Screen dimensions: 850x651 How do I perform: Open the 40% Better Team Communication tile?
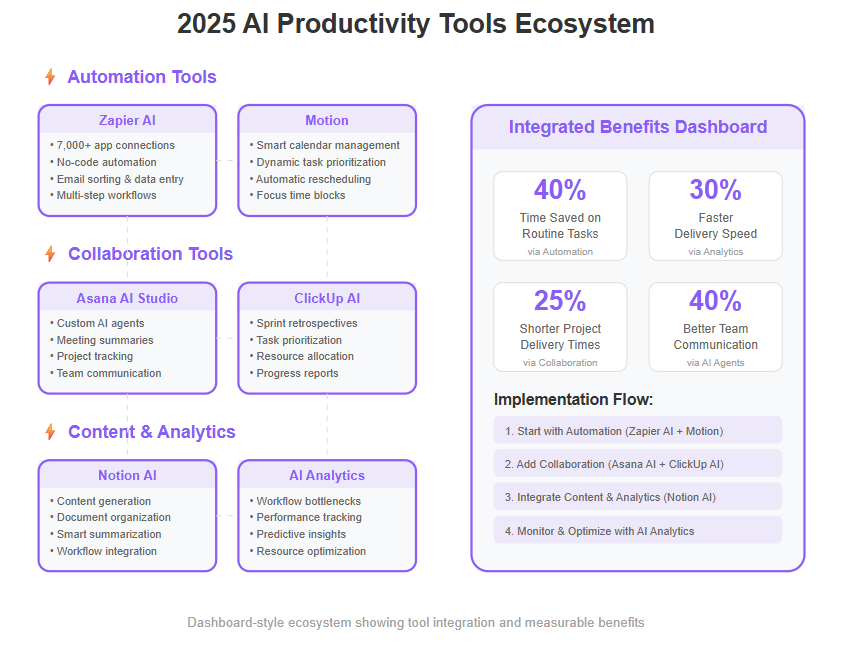716,327
